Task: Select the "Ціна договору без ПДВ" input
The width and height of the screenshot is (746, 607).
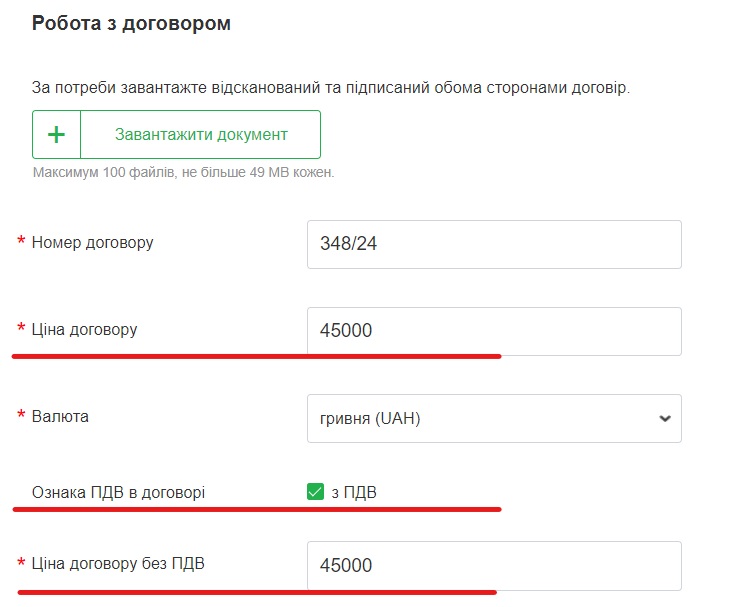Action: click(x=494, y=565)
